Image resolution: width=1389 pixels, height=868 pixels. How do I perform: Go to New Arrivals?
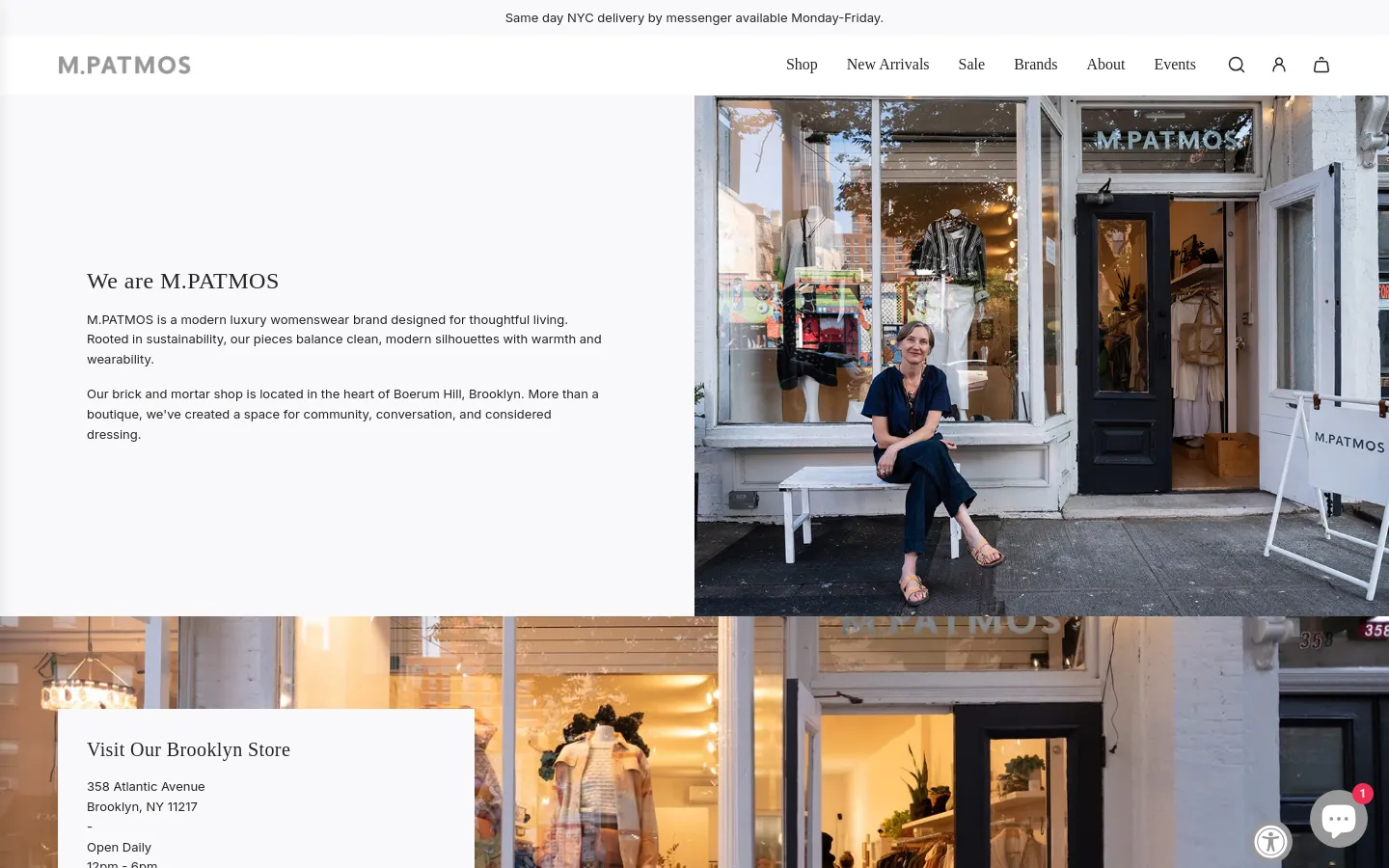click(887, 65)
